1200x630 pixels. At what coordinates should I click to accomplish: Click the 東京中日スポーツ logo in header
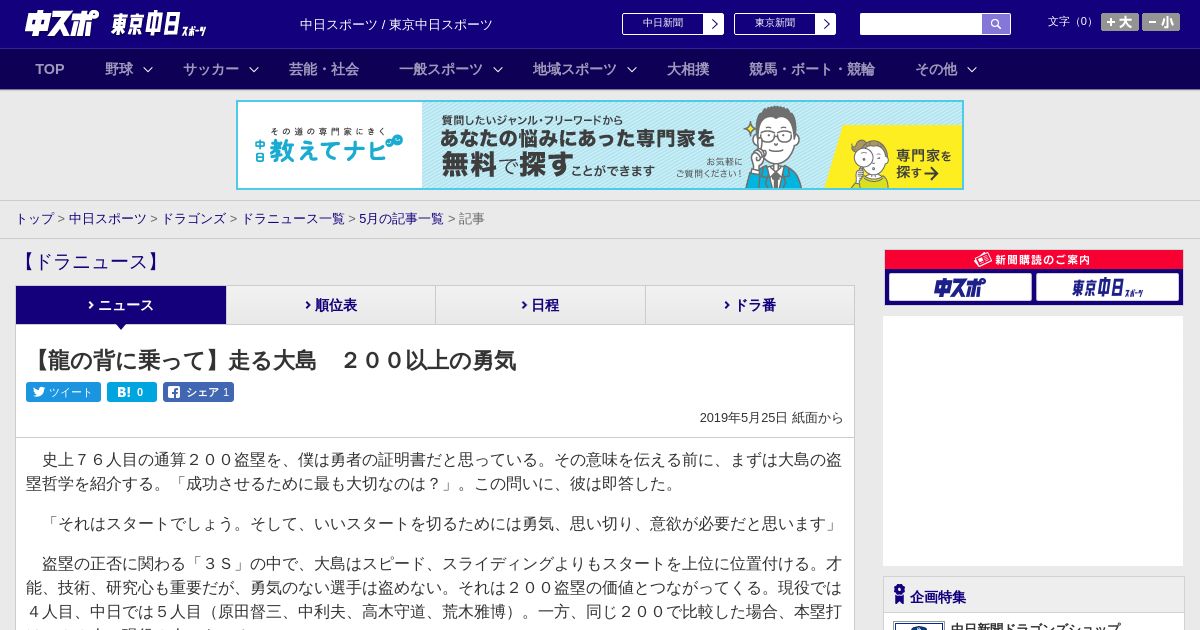(x=159, y=24)
